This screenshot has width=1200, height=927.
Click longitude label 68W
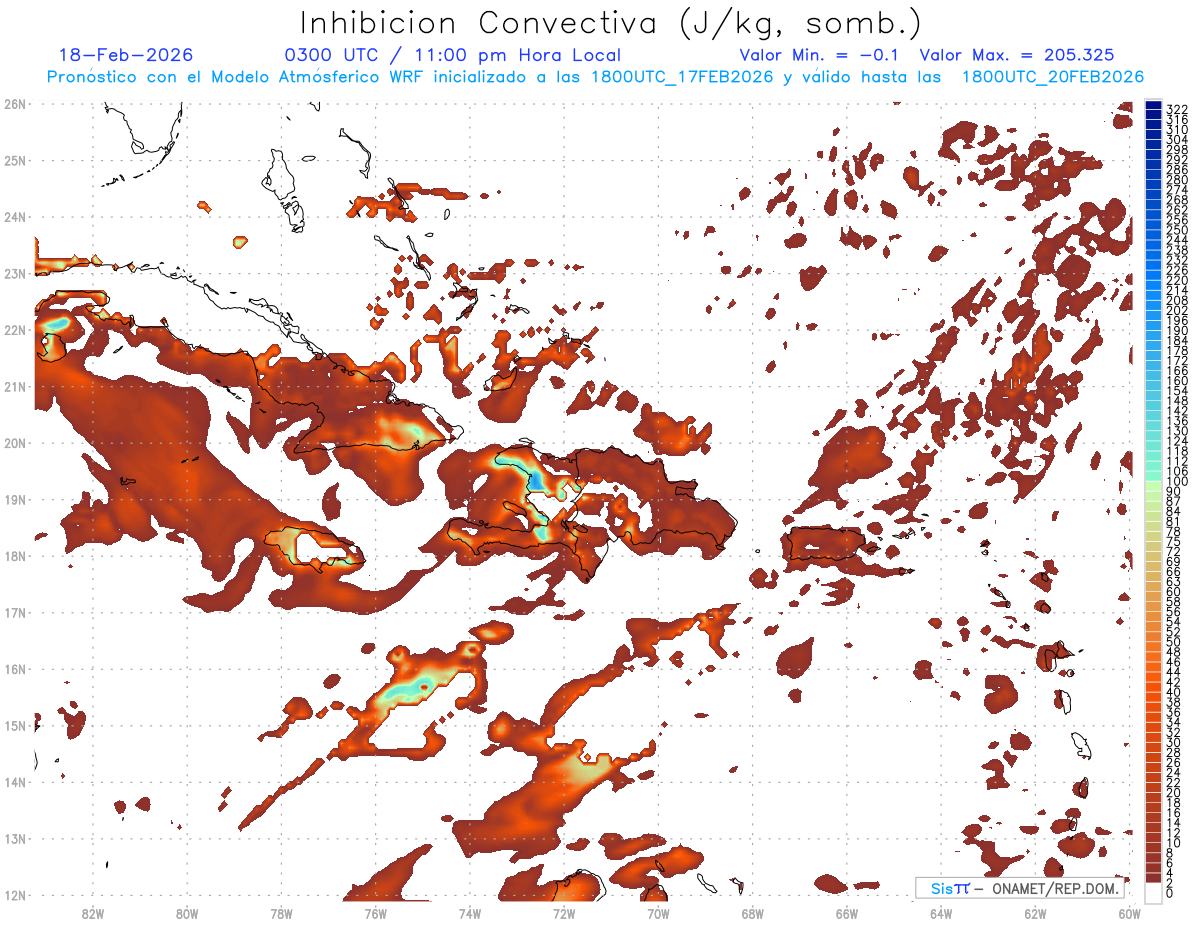click(x=752, y=913)
